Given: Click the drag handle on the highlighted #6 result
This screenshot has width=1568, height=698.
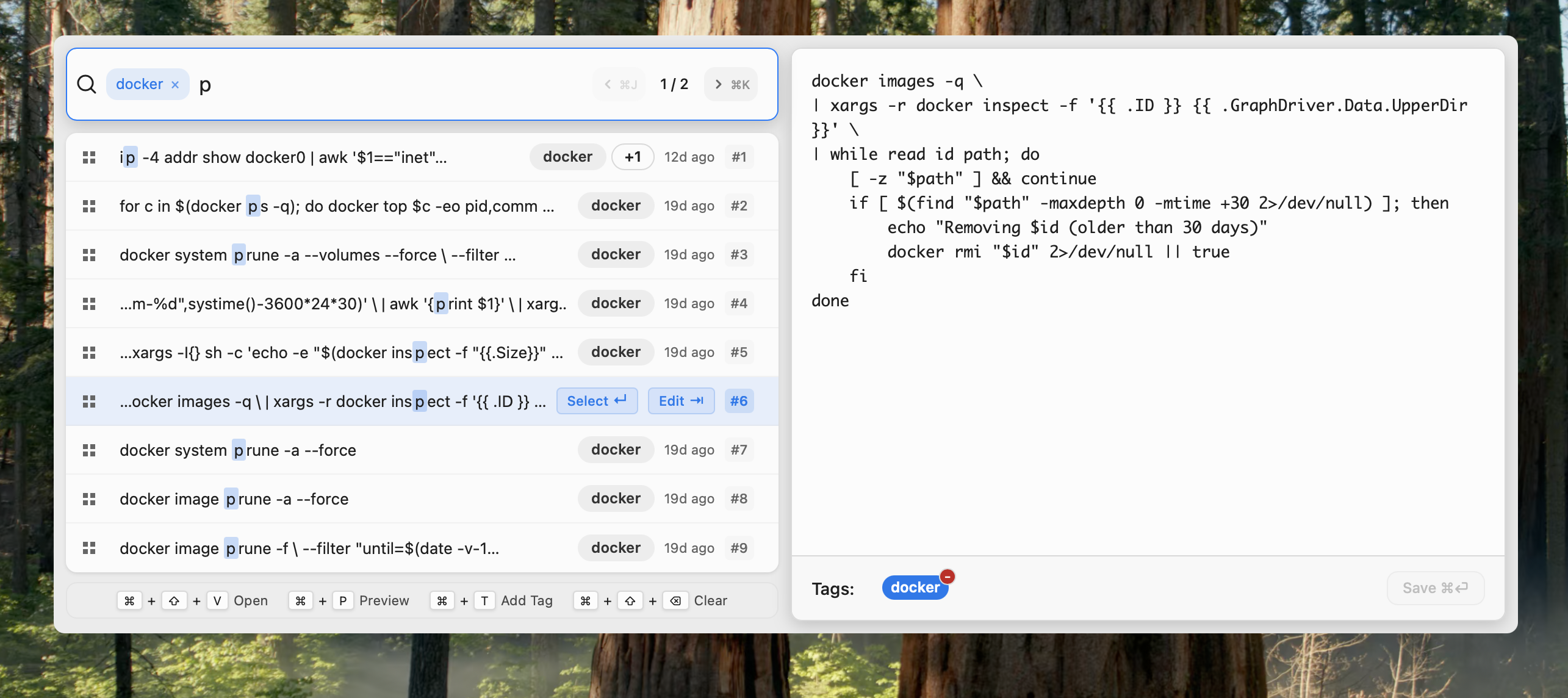Looking at the screenshot, I should tap(89, 401).
